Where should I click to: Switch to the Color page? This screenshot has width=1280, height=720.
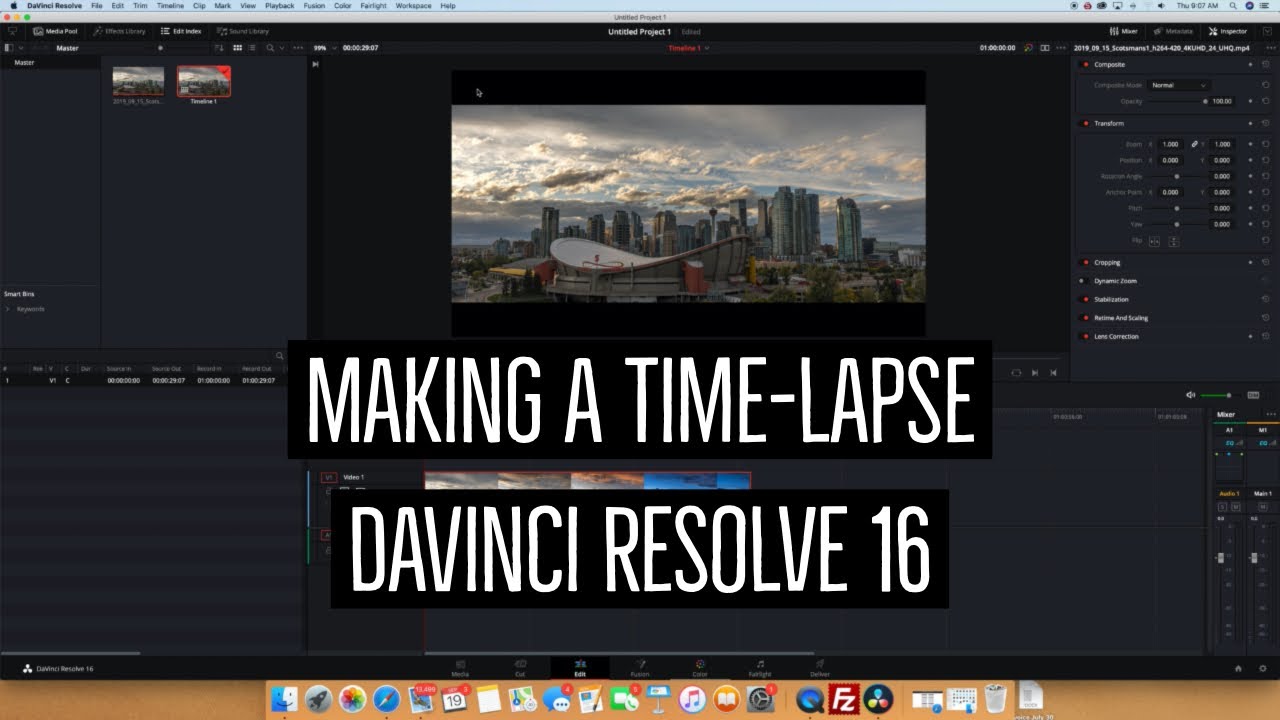click(x=700, y=668)
